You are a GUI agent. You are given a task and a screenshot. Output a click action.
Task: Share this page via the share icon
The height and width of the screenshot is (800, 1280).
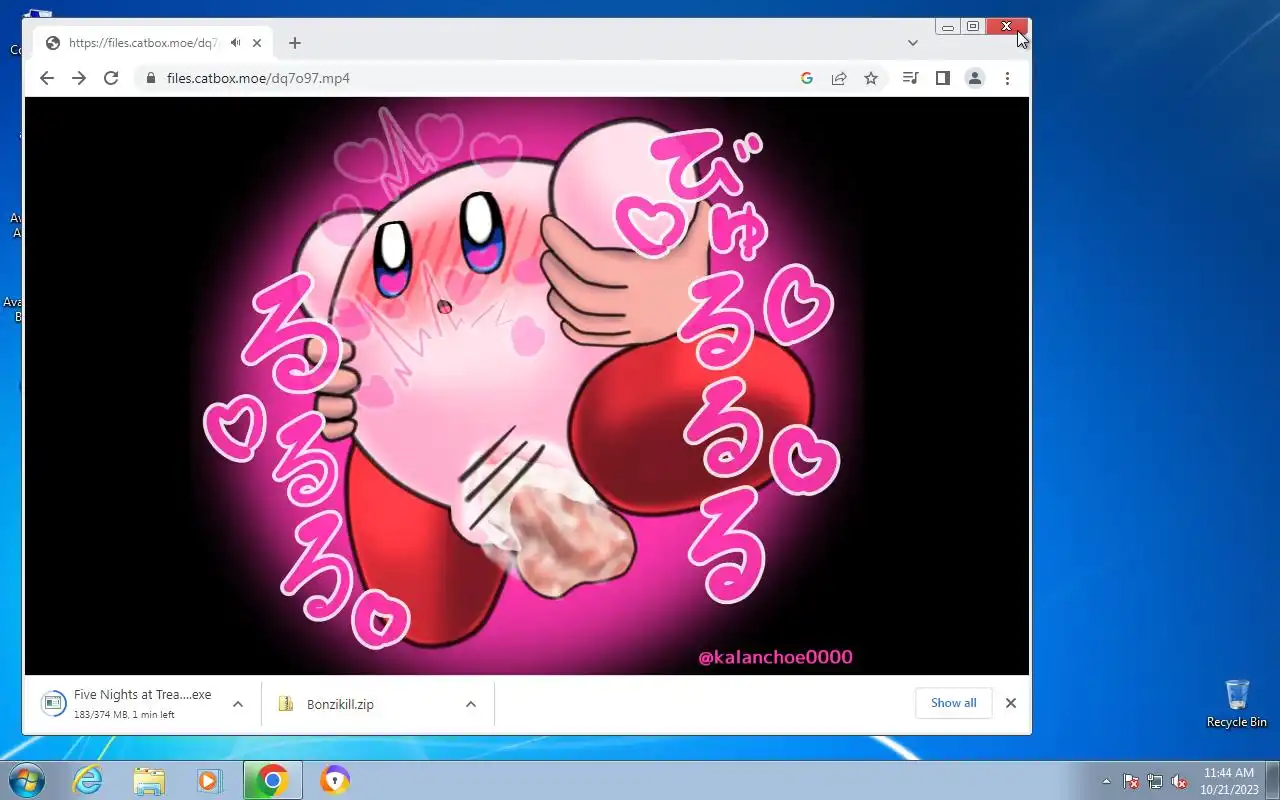pos(839,78)
